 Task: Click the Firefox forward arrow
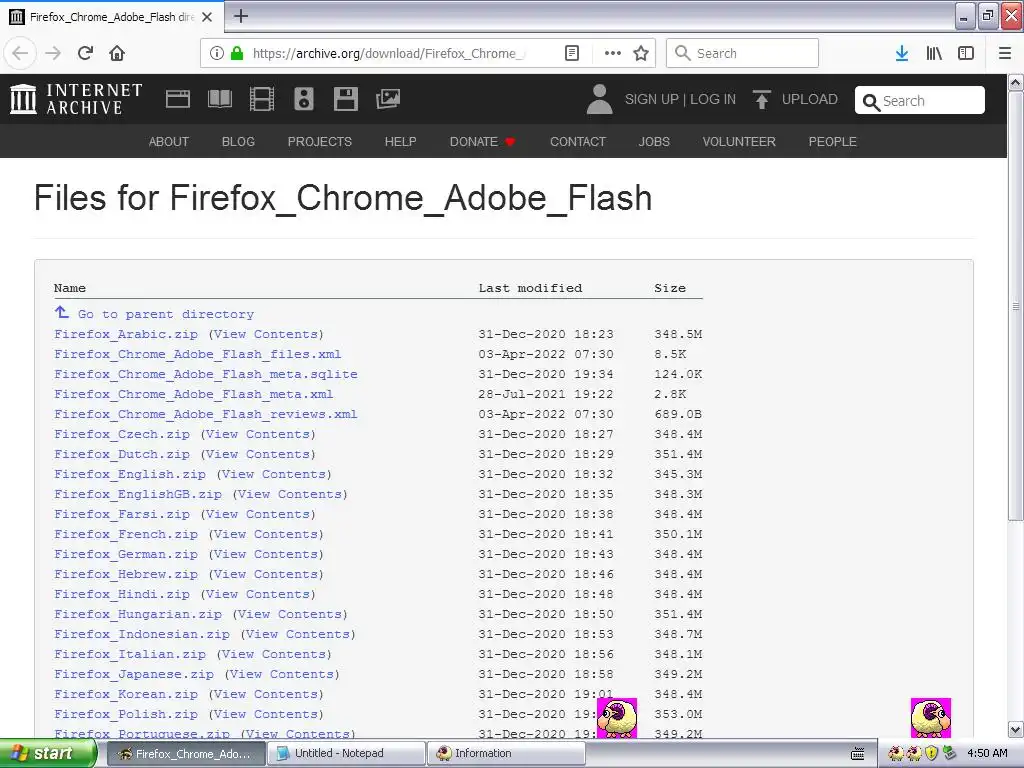pyautogui.click(x=53, y=53)
